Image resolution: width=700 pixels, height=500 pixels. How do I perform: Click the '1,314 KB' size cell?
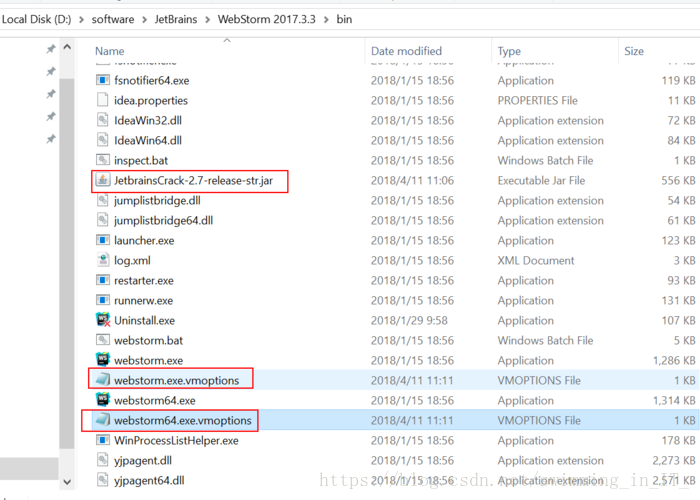pyautogui.click(x=674, y=400)
